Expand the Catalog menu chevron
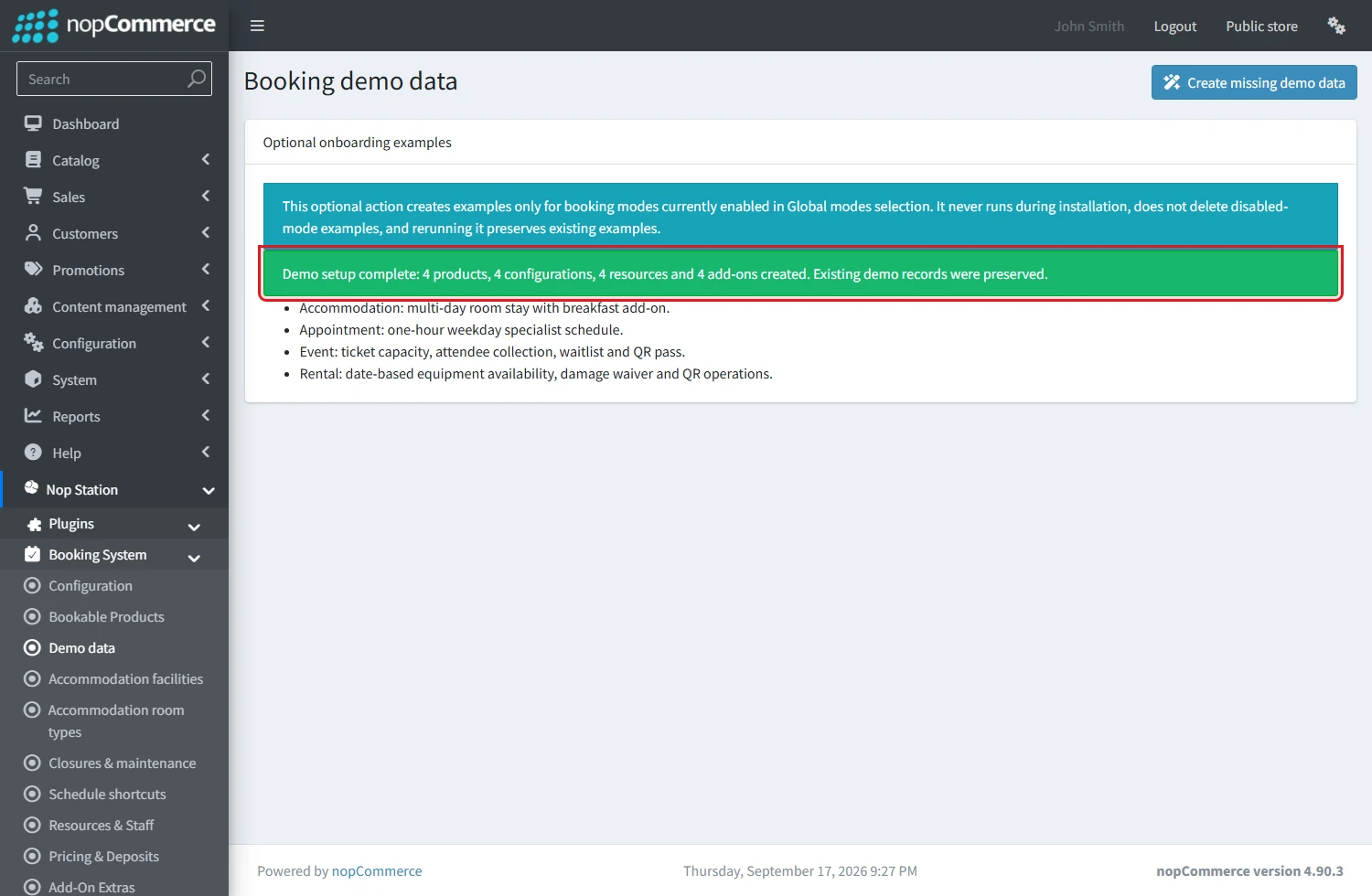Viewport: 1372px width, 896px height. (206, 160)
